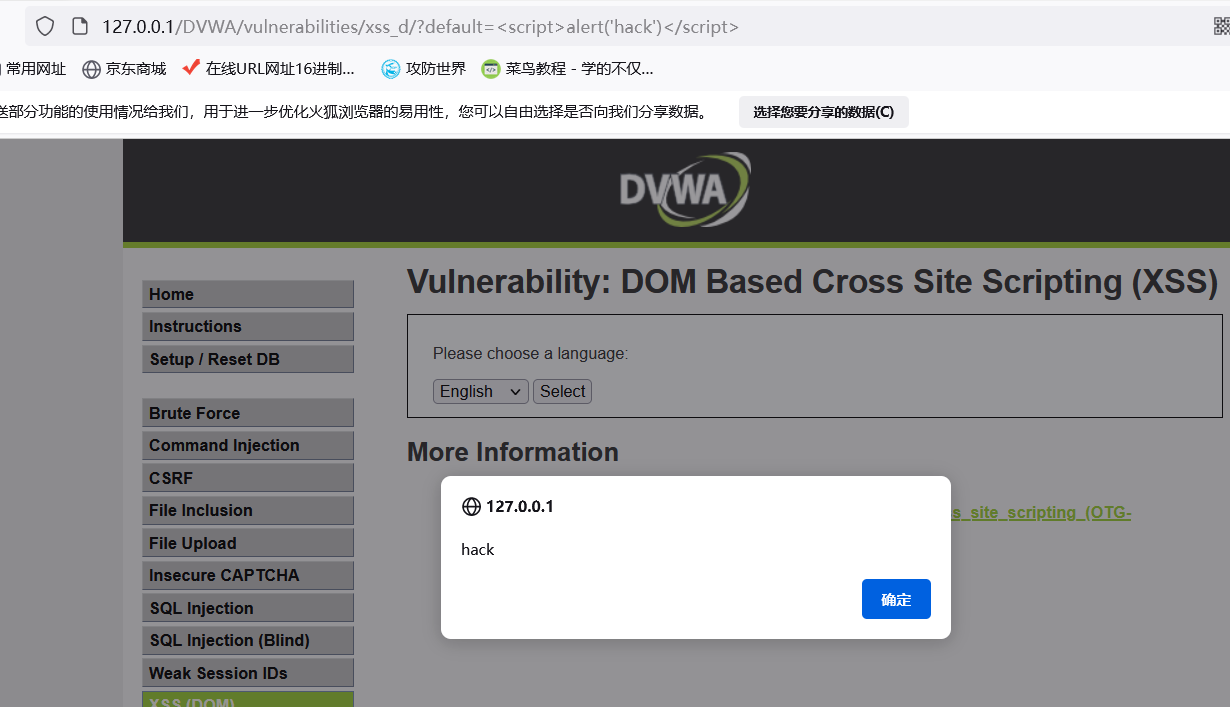Click the 'hack' alert message text
The height and width of the screenshot is (707, 1230).
(478, 549)
